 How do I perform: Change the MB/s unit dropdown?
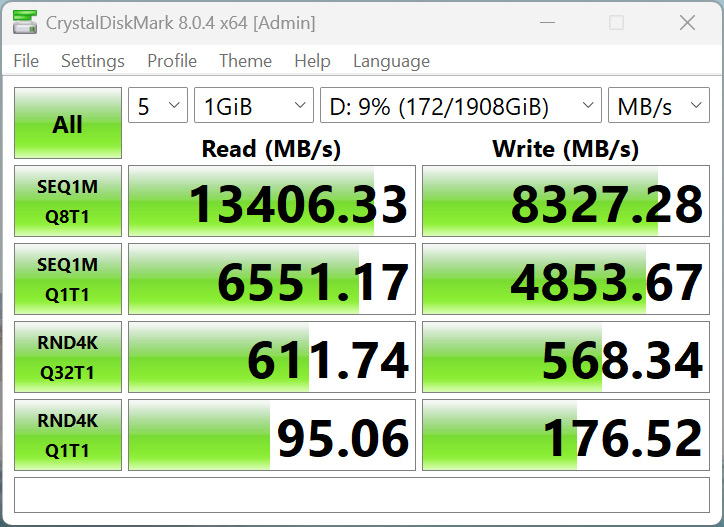pyautogui.click(x=658, y=106)
